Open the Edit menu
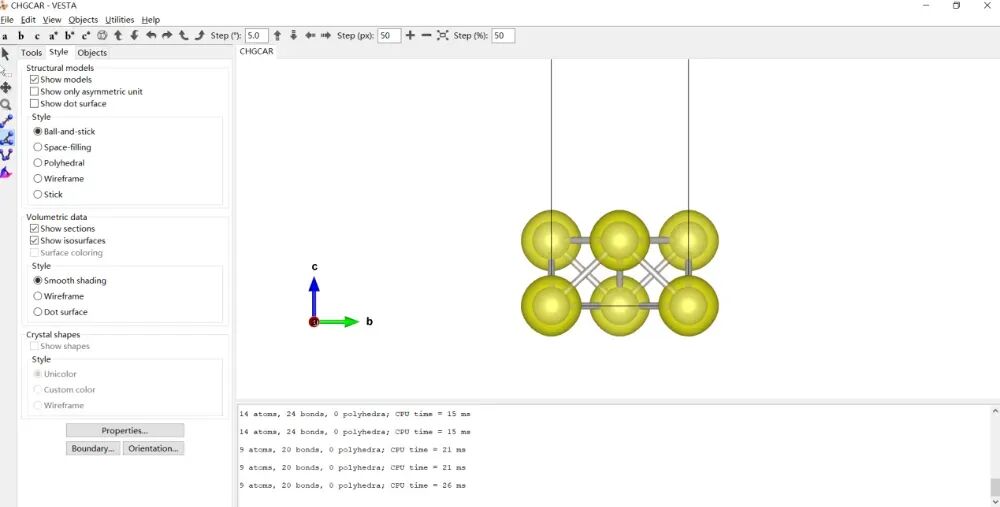The height and width of the screenshot is (507, 1000). [28, 20]
